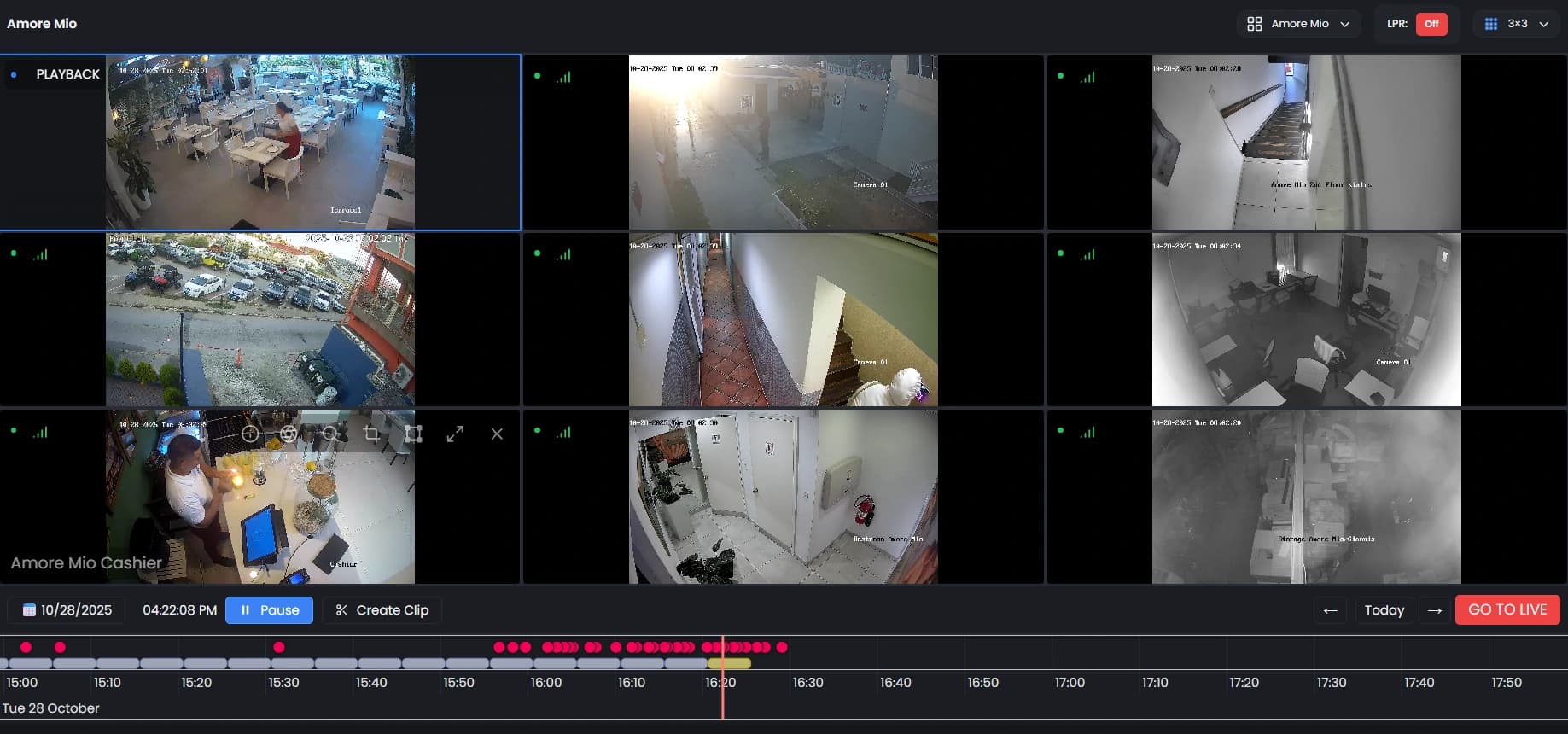Open the 10/28/2025 date picker
The image size is (1568, 734).
tap(67, 610)
